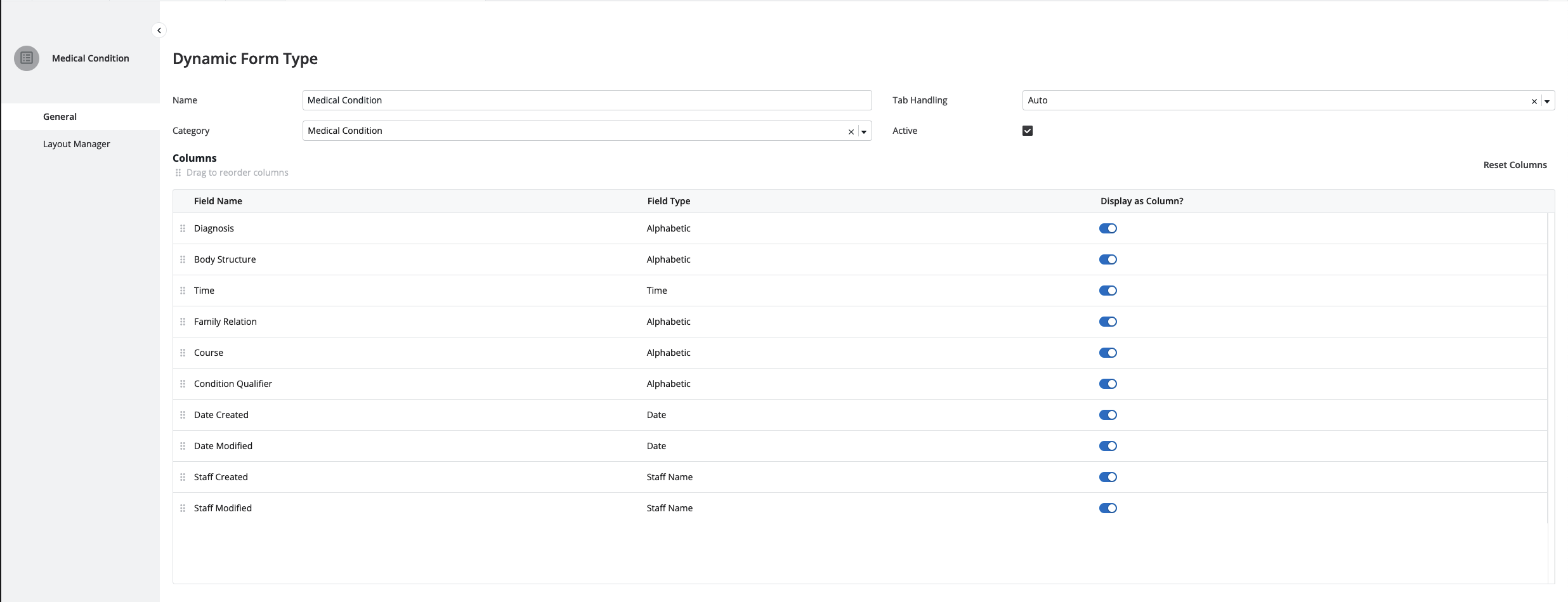Clear the Tab Handling selection with the X
This screenshot has height=602, width=1568.
pos(1534,101)
